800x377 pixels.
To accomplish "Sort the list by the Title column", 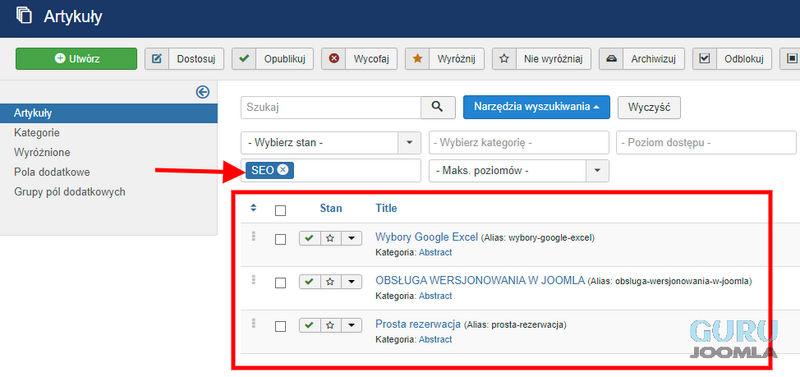I will pos(386,208).
